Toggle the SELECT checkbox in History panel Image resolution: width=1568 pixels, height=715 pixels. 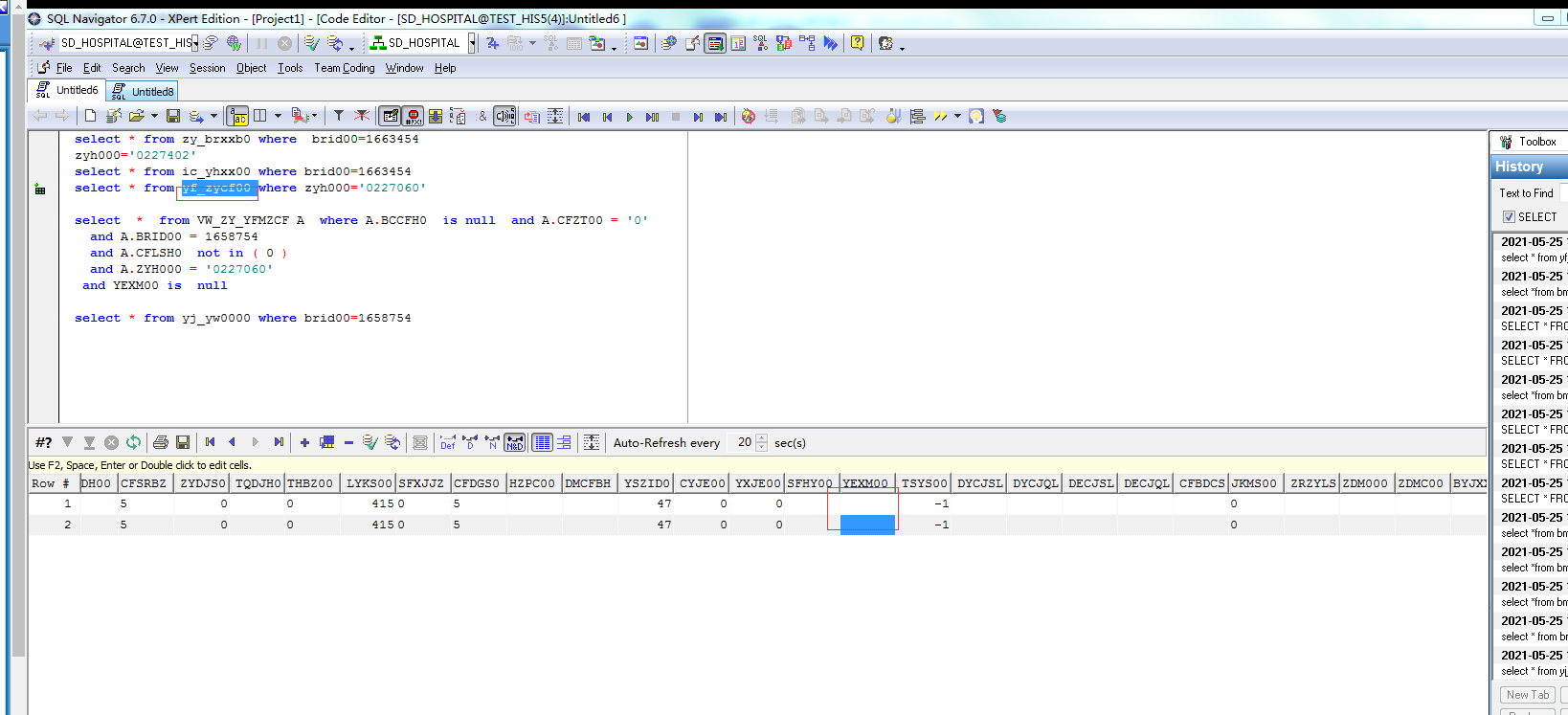pyautogui.click(x=1509, y=217)
